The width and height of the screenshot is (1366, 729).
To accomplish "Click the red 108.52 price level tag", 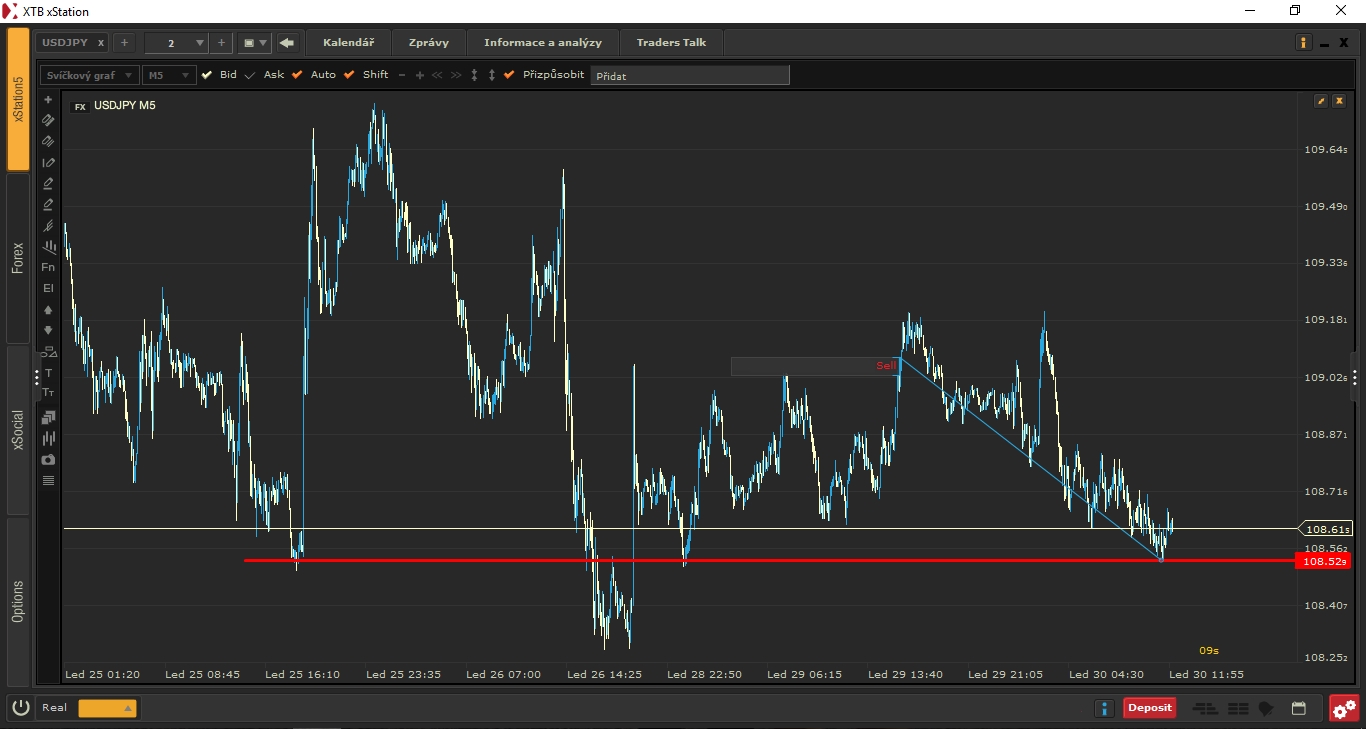I will pyautogui.click(x=1324, y=561).
